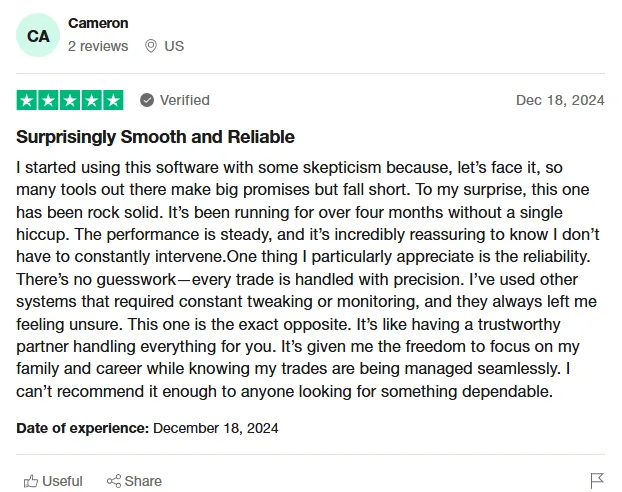Click the first green rating star
The height and width of the screenshot is (492, 622).
click(x=27, y=100)
